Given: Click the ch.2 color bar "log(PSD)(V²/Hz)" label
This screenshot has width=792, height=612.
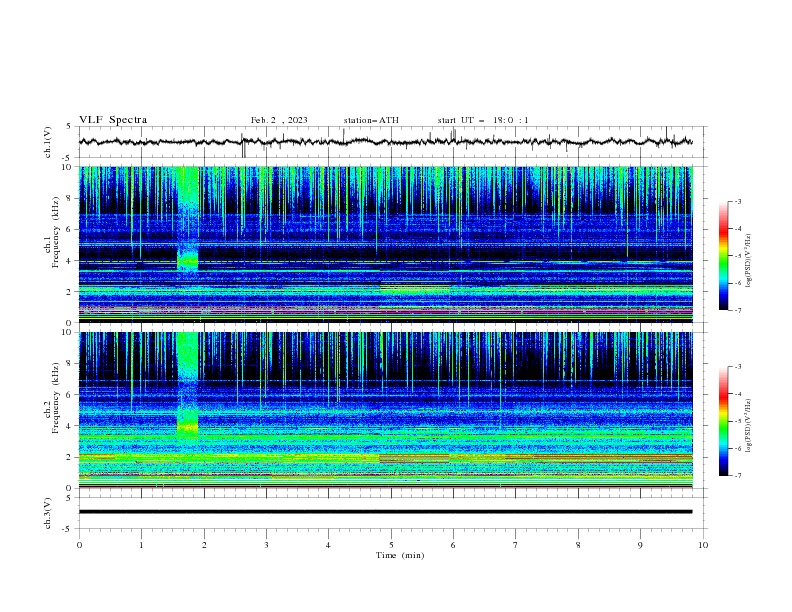Looking at the screenshot, I should (x=748, y=426).
